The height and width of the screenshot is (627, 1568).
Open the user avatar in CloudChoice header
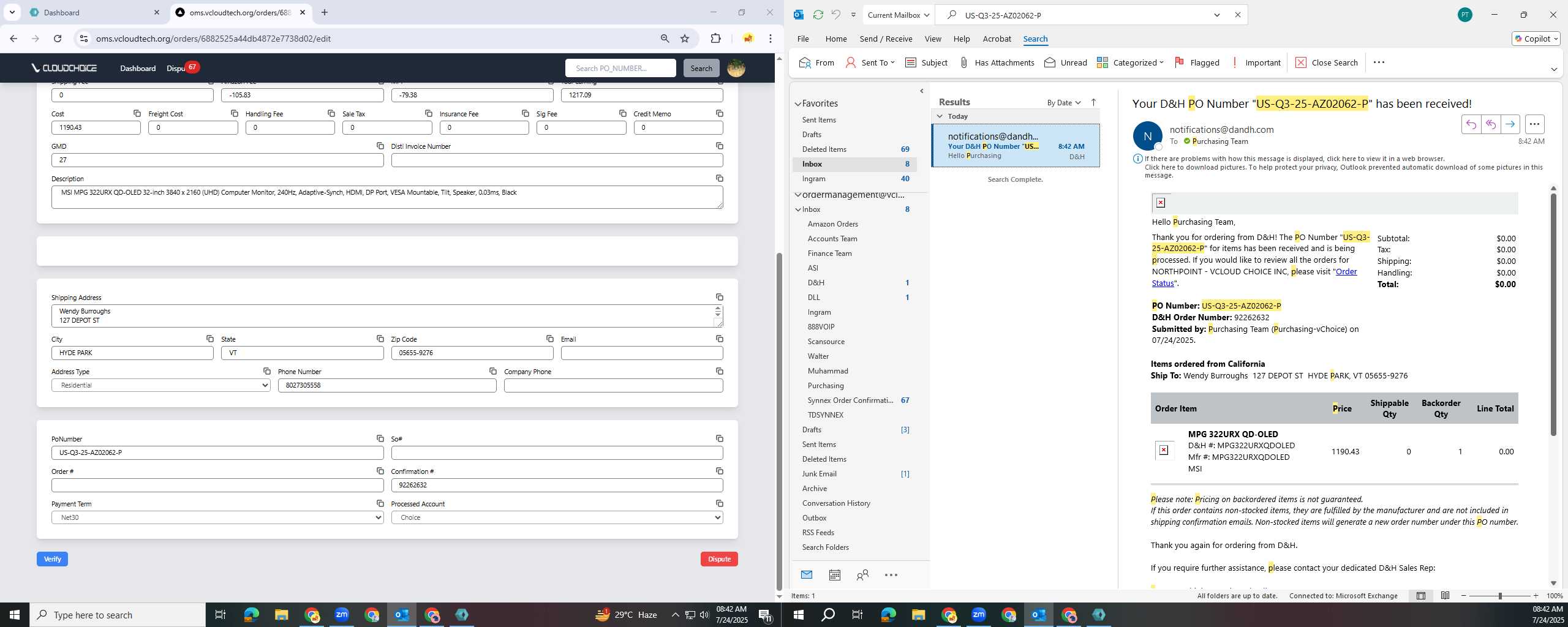coord(736,68)
